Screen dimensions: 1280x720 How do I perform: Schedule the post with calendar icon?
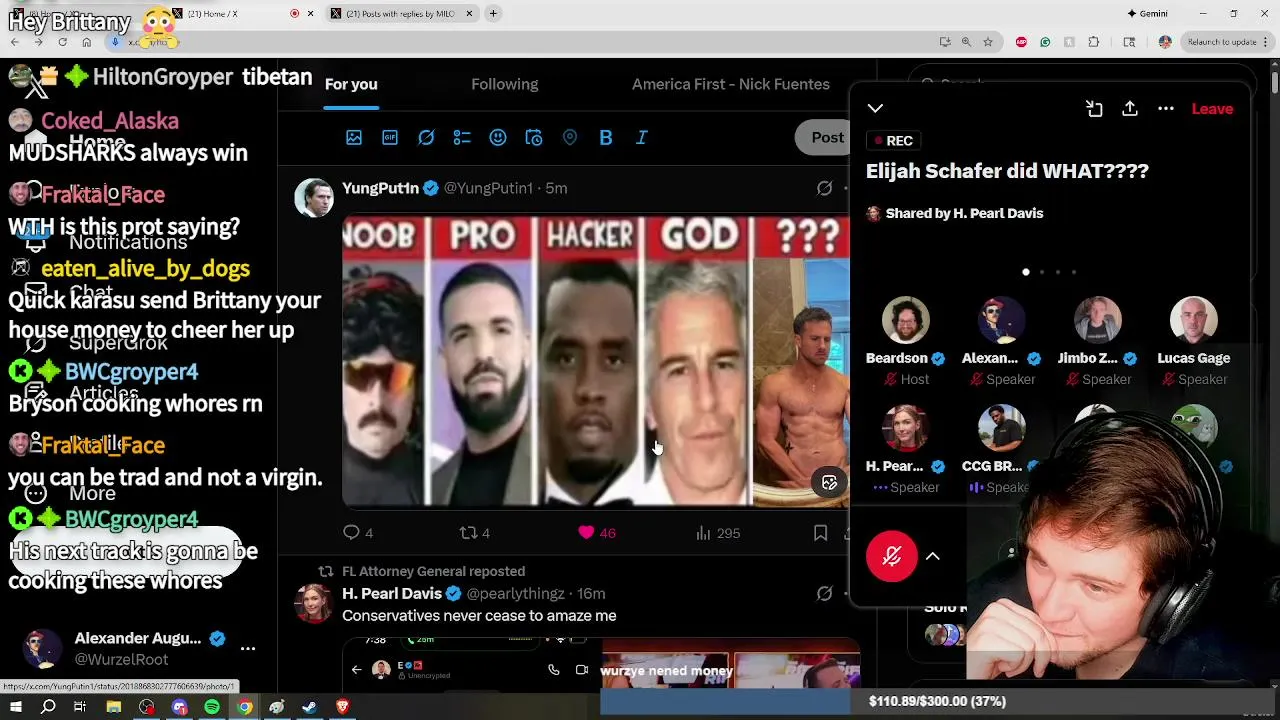tap(534, 138)
